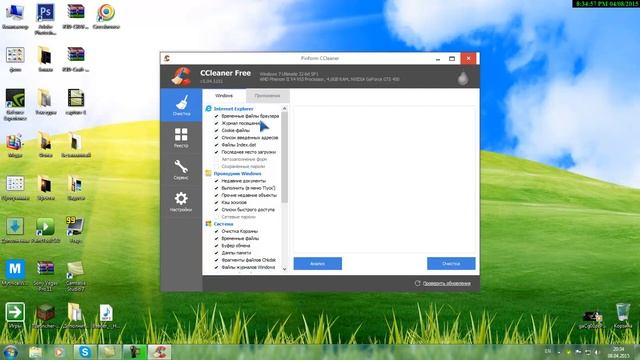Toggle the Дампы памяти checkbox
Viewport: 640px width, 360px height.
(216, 253)
